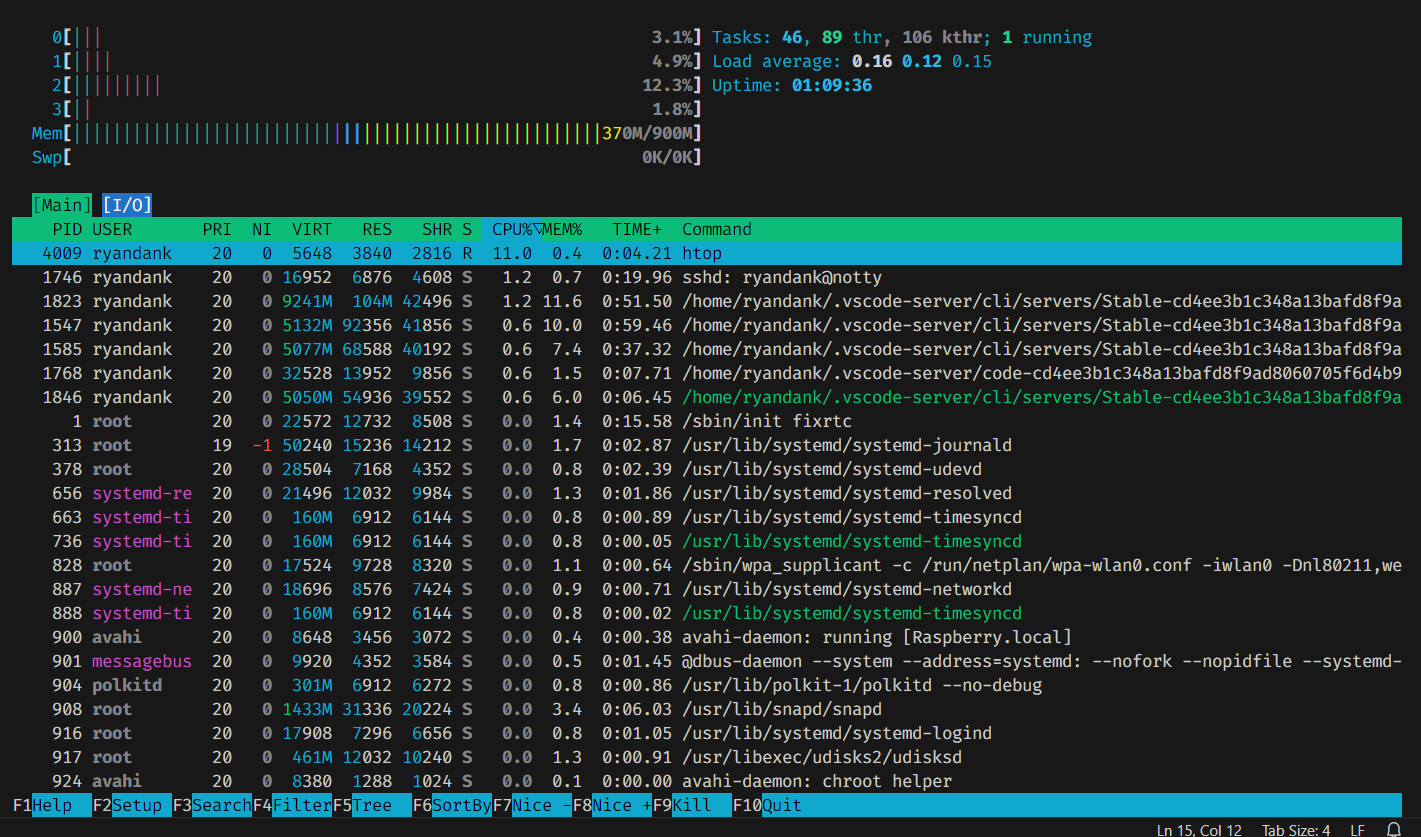Select the /usr/lib/snapd/snapd process row
The width and height of the screenshot is (1421, 837).
point(707,709)
